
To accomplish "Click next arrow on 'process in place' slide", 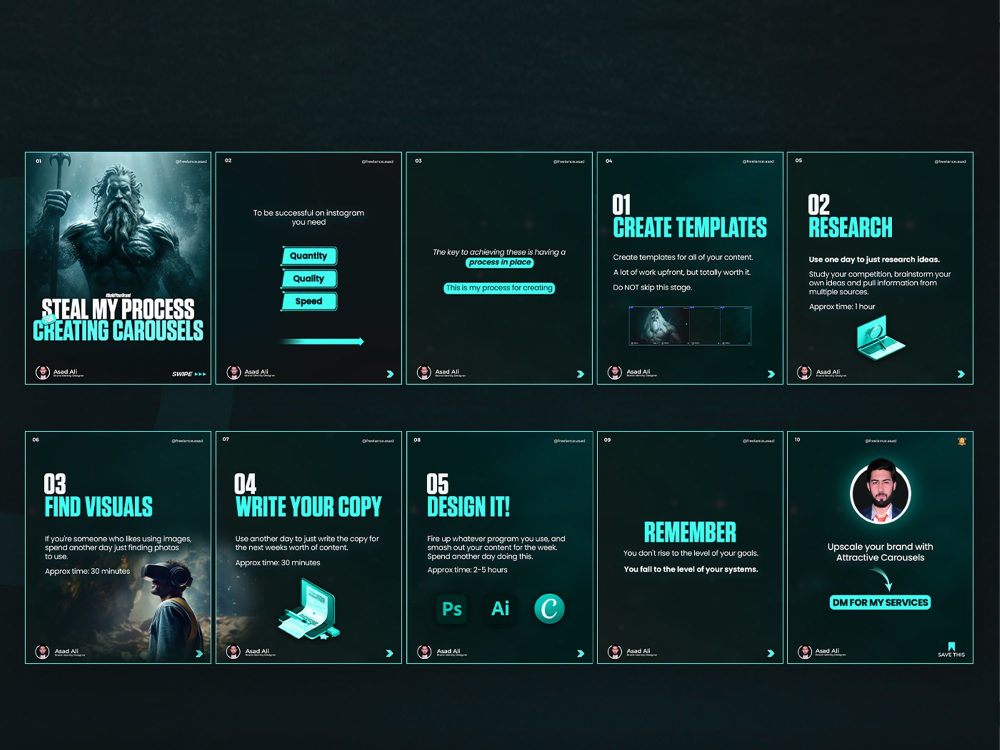I will pos(580,374).
